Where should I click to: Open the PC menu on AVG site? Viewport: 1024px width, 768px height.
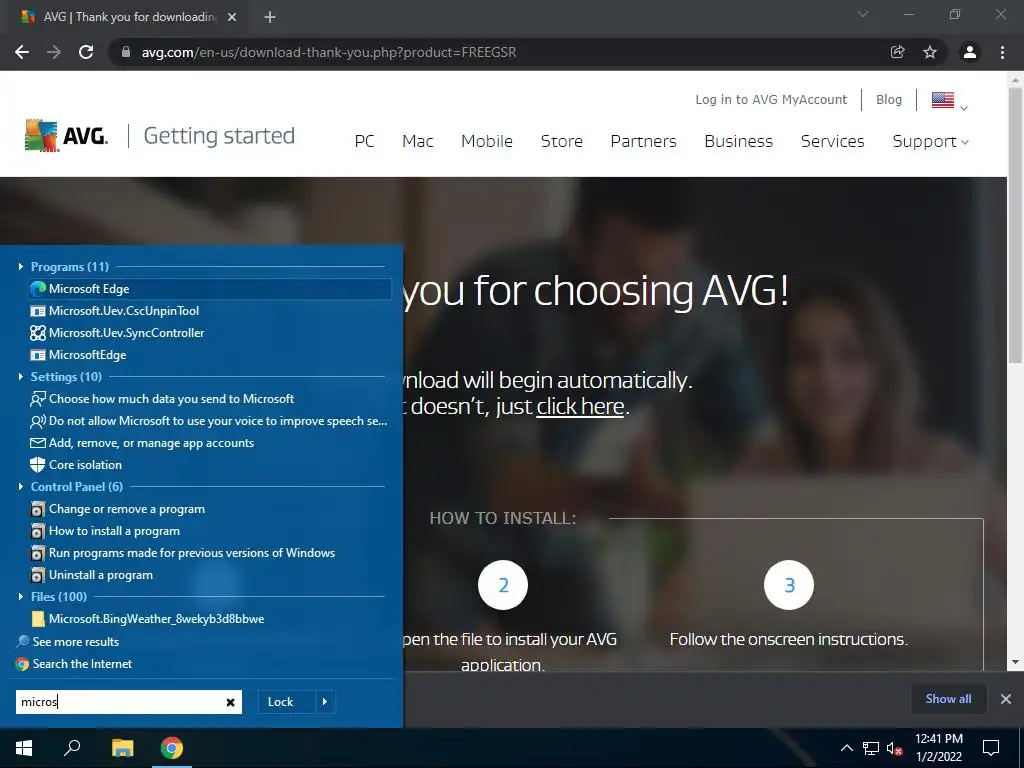(x=364, y=141)
